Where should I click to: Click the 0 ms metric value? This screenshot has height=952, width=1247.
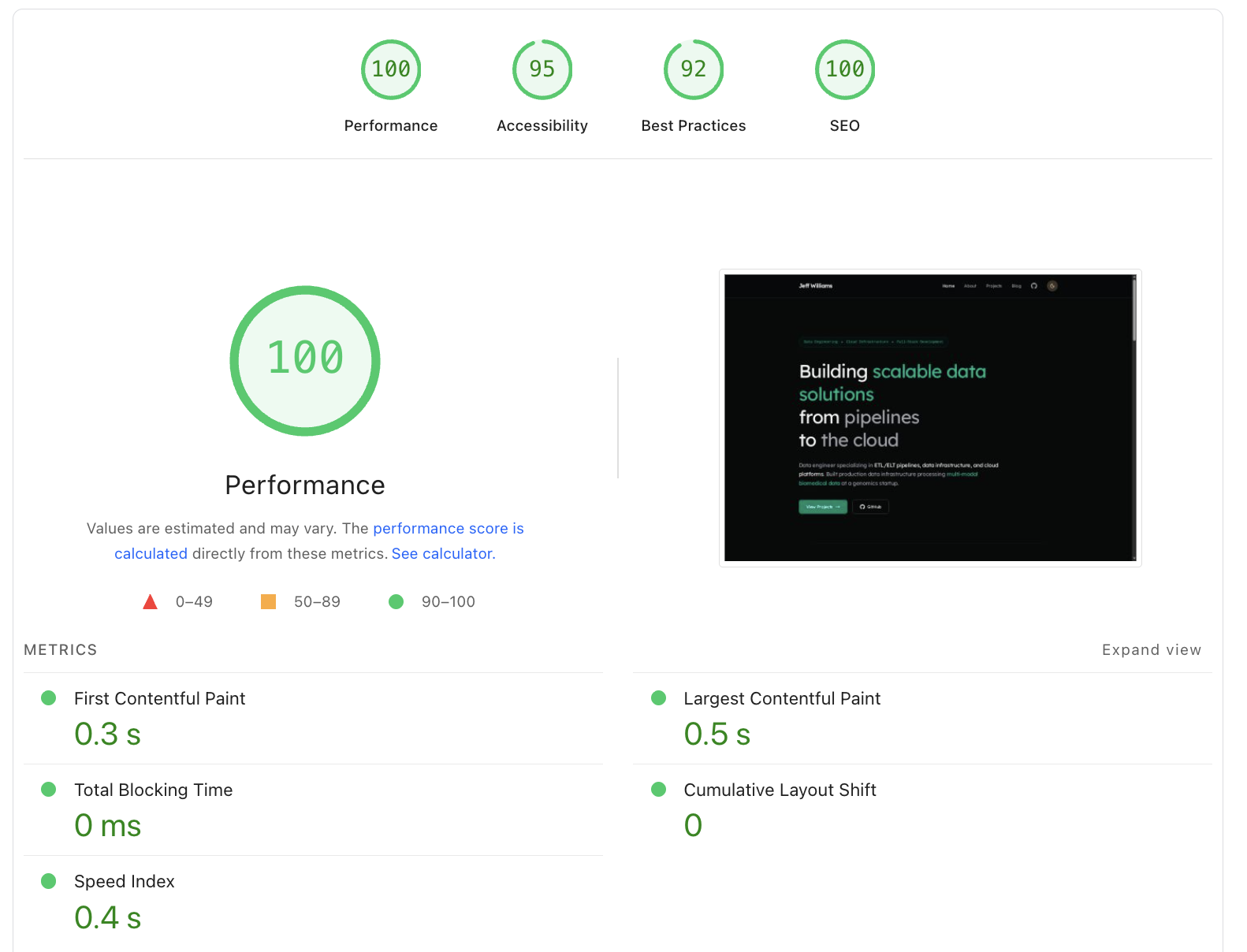point(107,826)
